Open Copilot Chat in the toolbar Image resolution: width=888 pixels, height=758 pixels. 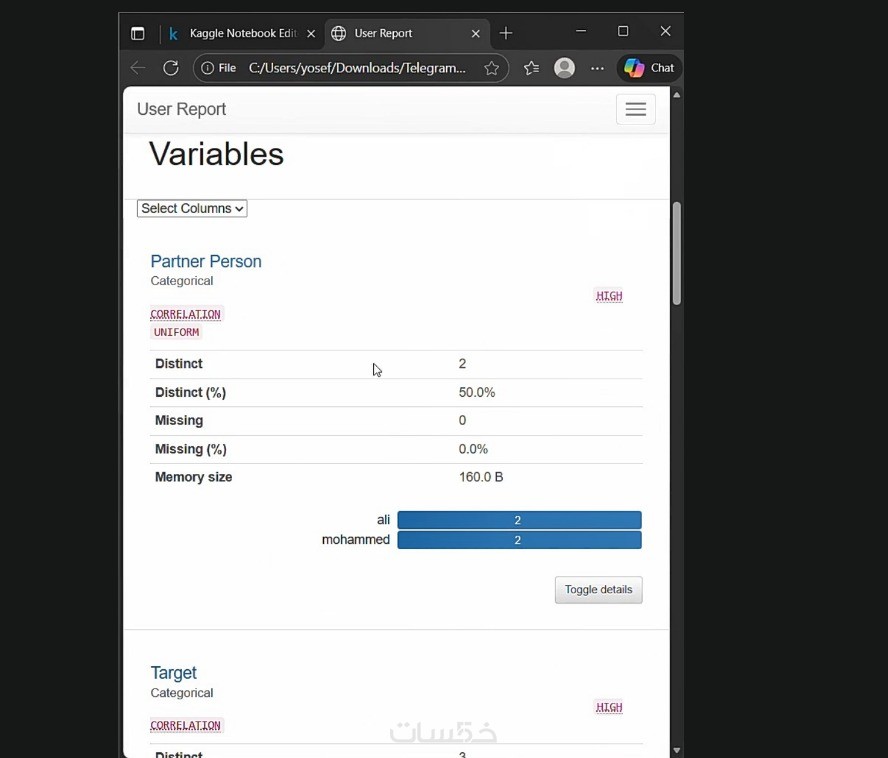pyautogui.click(x=649, y=68)
